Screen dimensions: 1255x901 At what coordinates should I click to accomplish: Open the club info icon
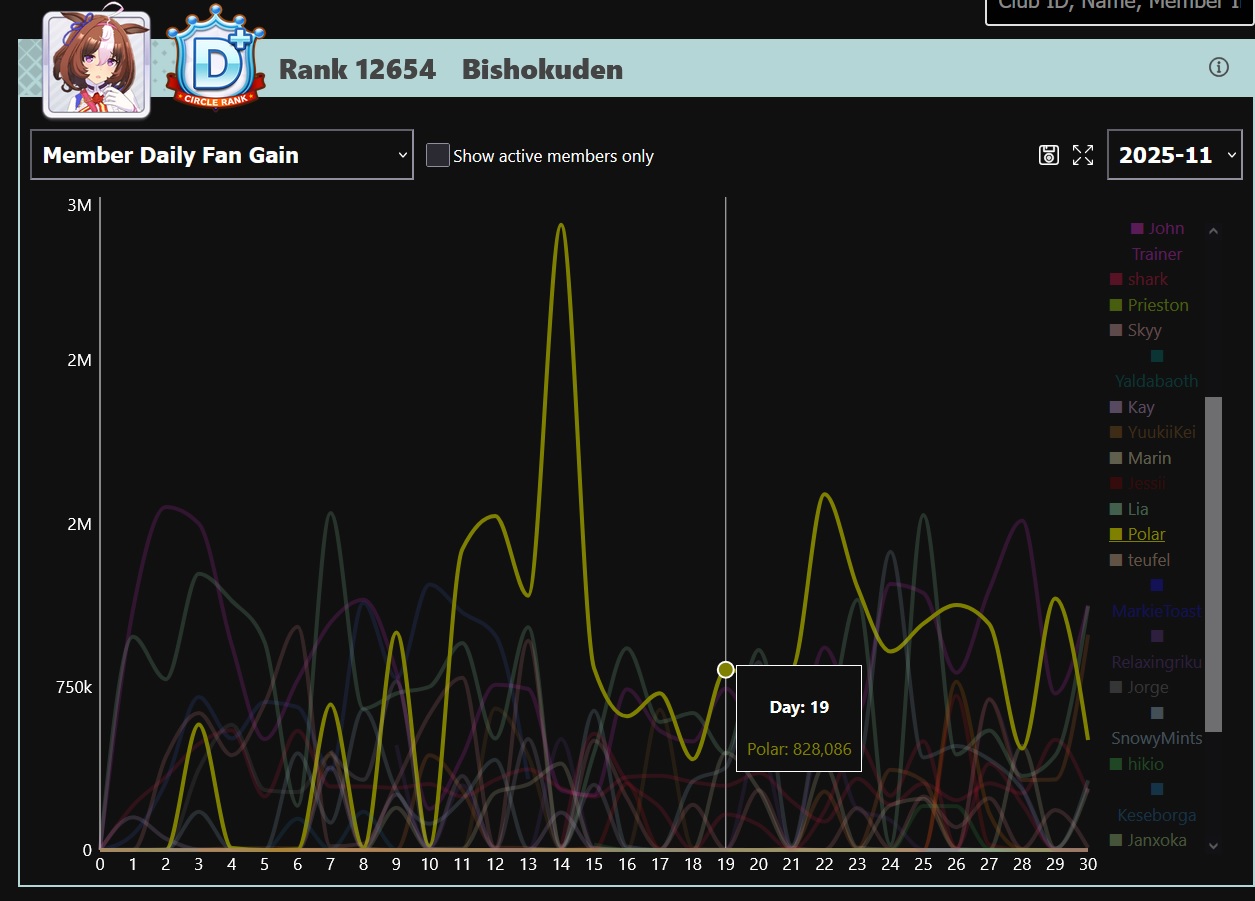(x=1218, y=67)
